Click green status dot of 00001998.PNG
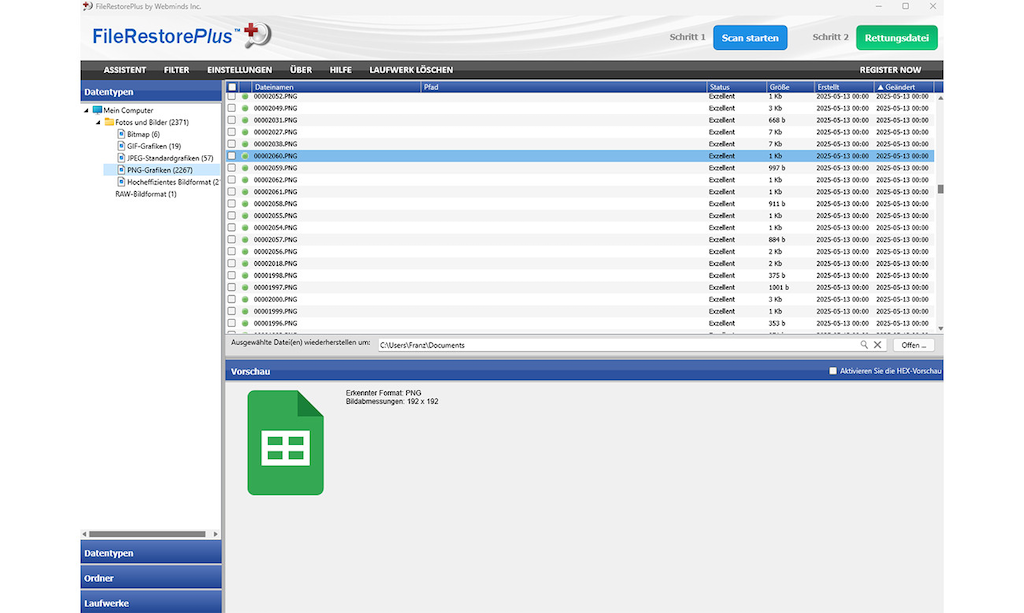 (x=246, y=275)
